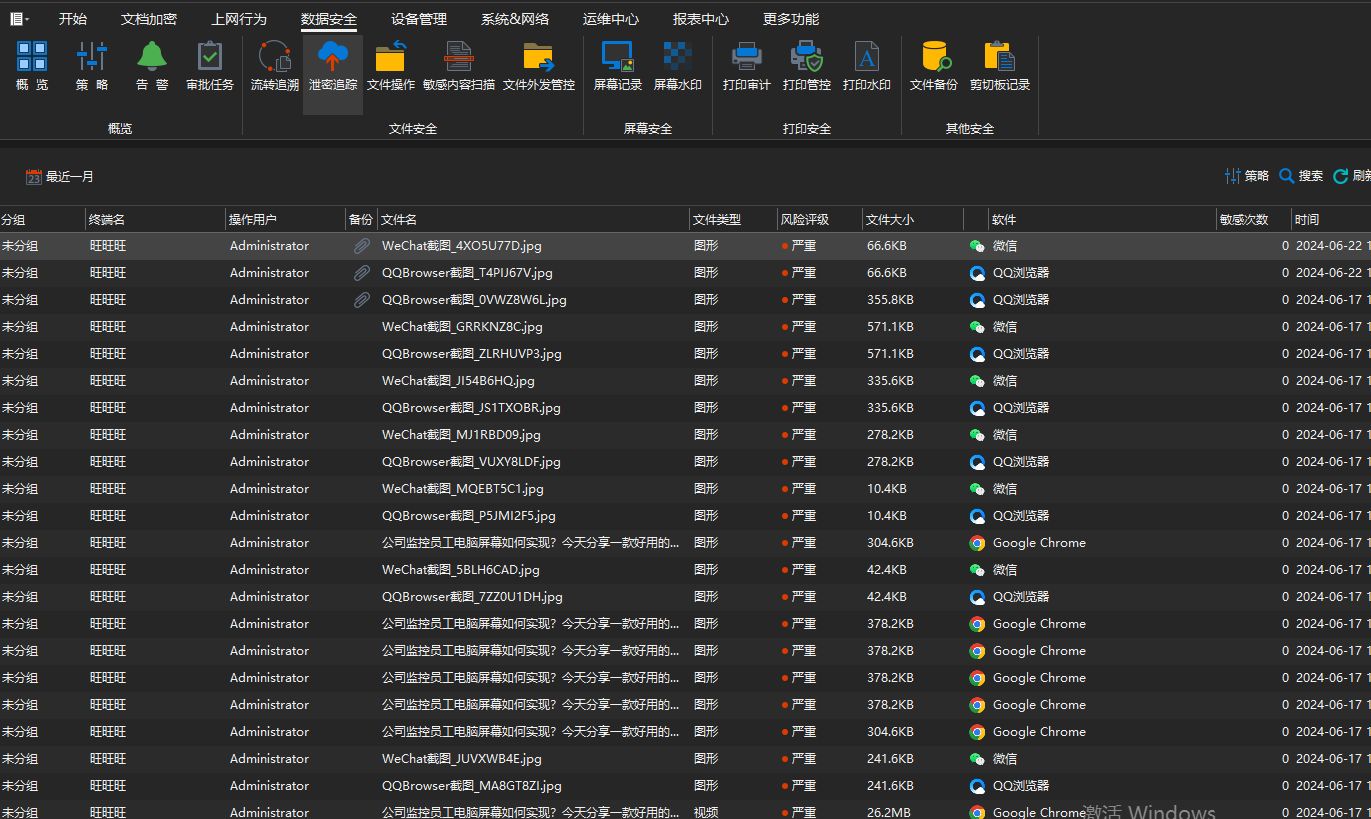1371x819 pixels.
Task: Click the 告警 alarm bell icon
Action: [152, 56]
